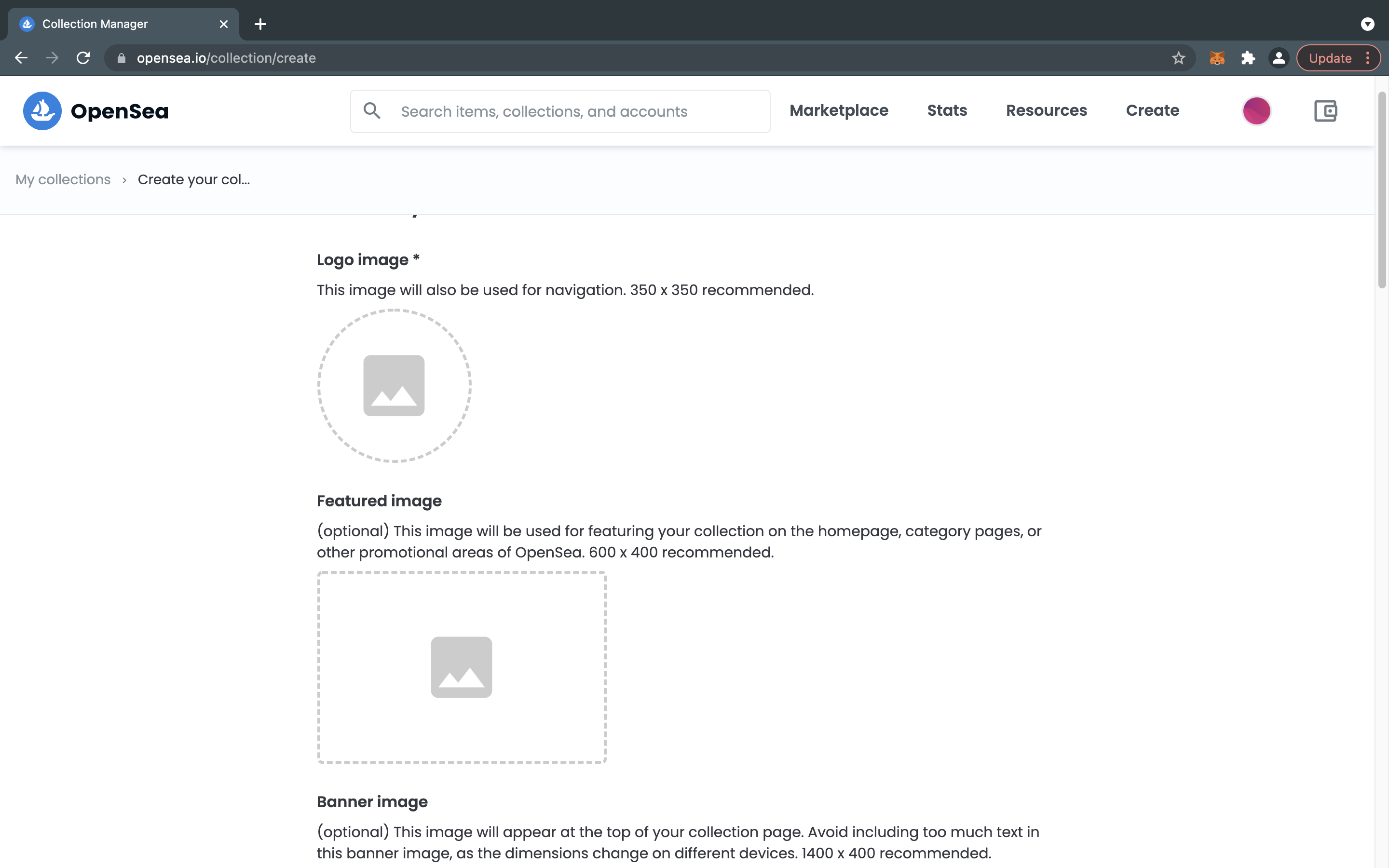Upload a featured image in rectangle
The width and height of the screenshot is (1389, 868).
point(462,667)
